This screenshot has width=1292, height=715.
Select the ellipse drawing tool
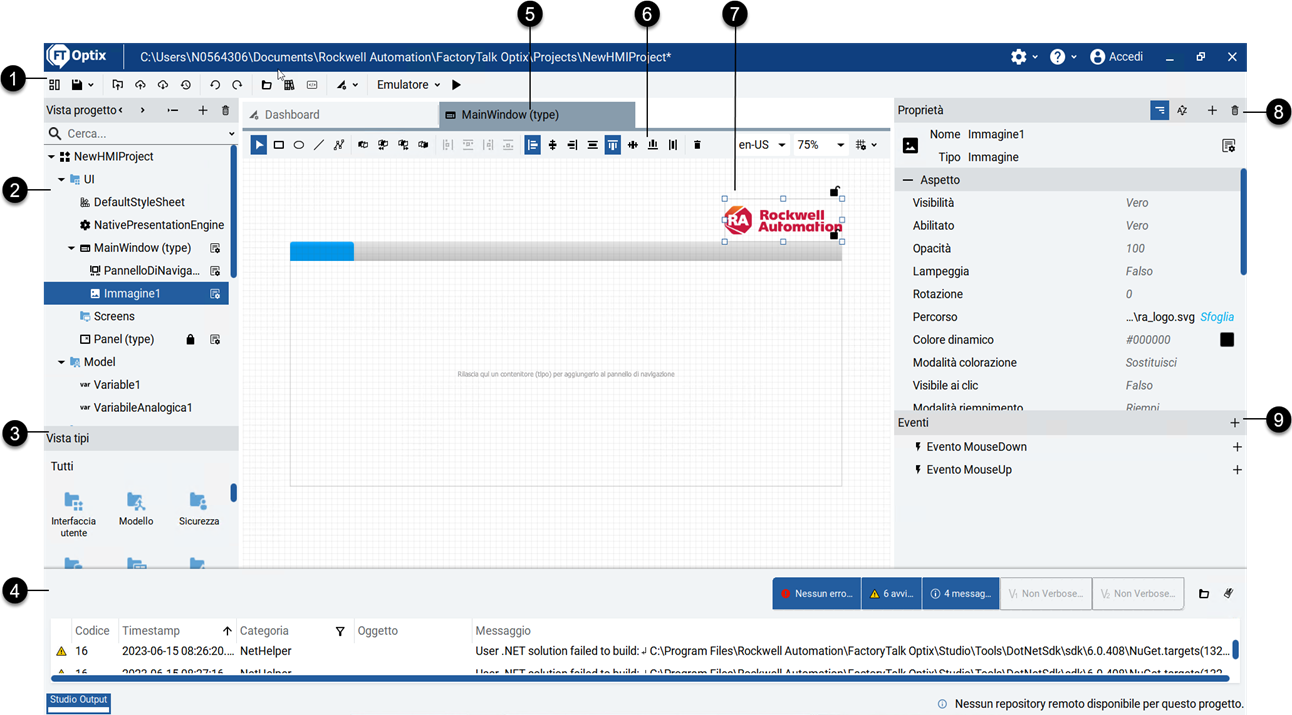point(299,145)
